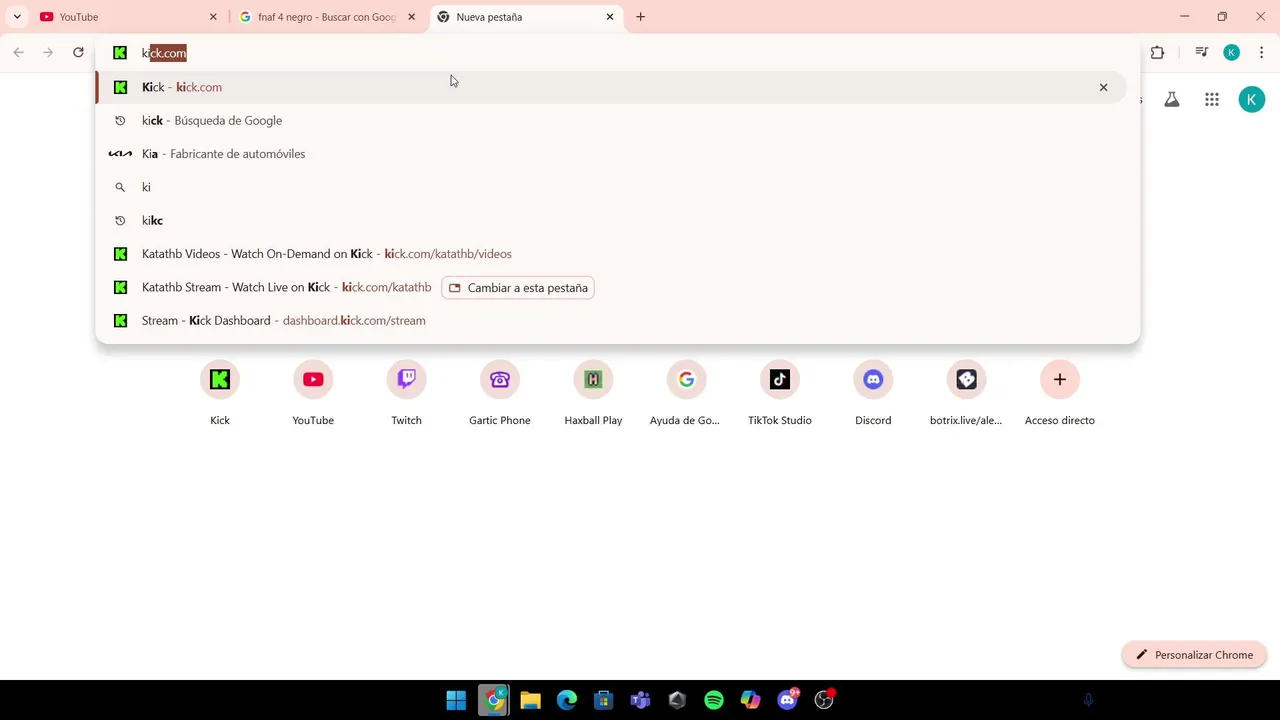Open the YouTube shortcut tile
This screenshot has width=1280, height=720.
click(x=313, y=393)
